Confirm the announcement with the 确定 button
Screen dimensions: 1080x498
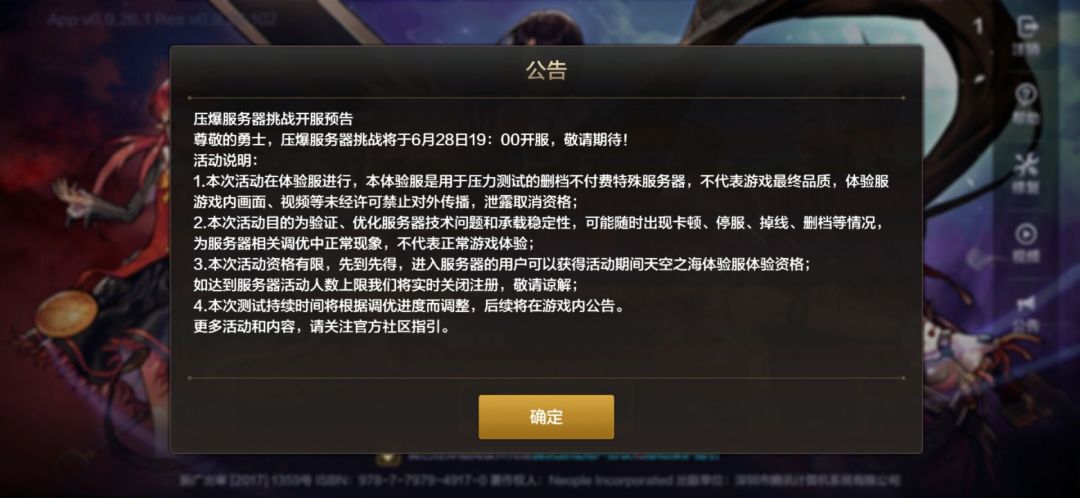(x=546, y=417)
